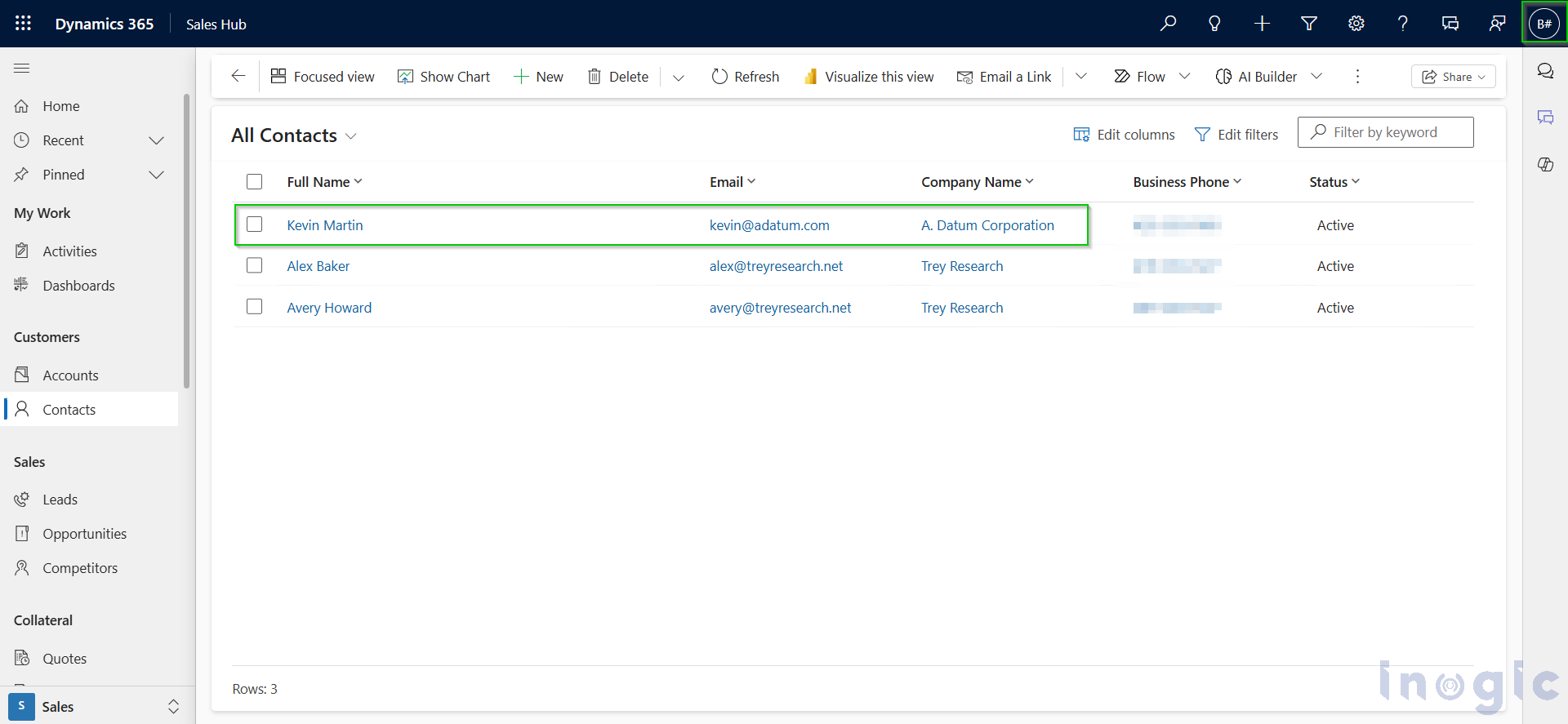Click Email a Link
The height and width of the screenshot is (724, 1568).
coord(1004,76)
